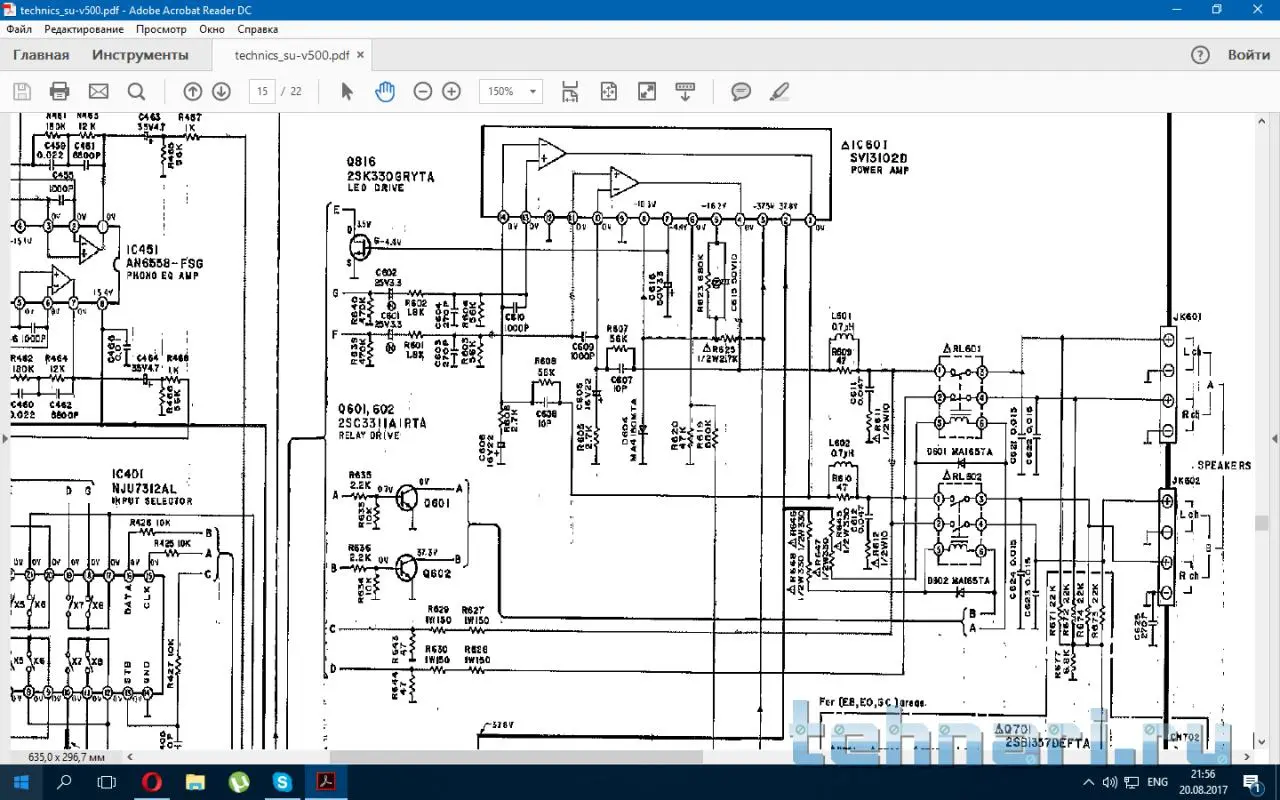Print the document using printer icon
This screenshot has width=1280, height=800.
[x=59, y=92]
